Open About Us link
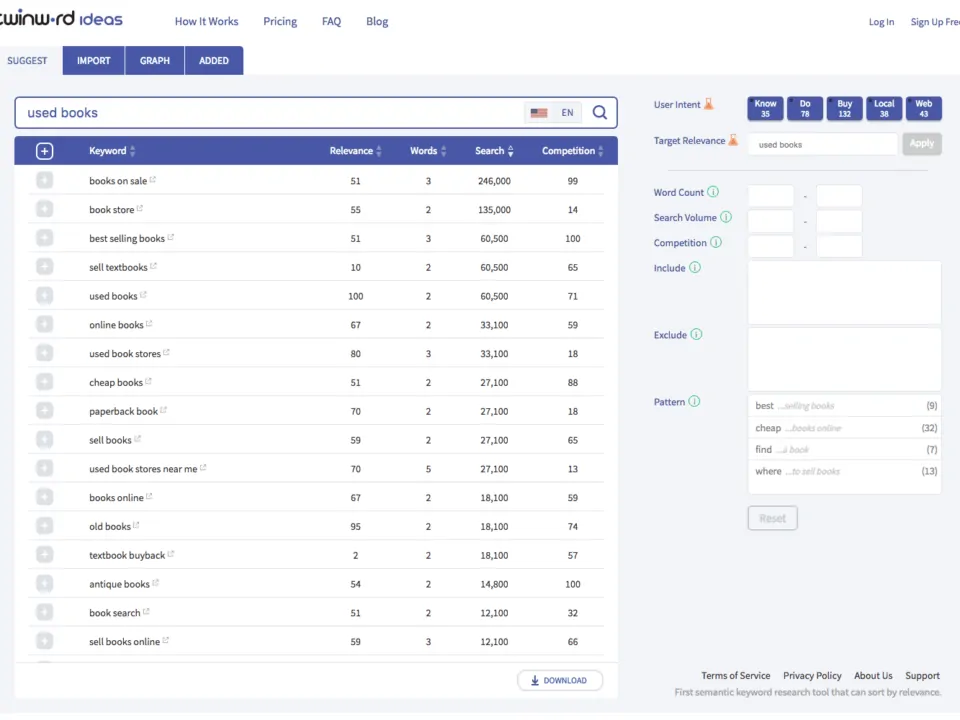Screen dimensions: 960x720 873,675
